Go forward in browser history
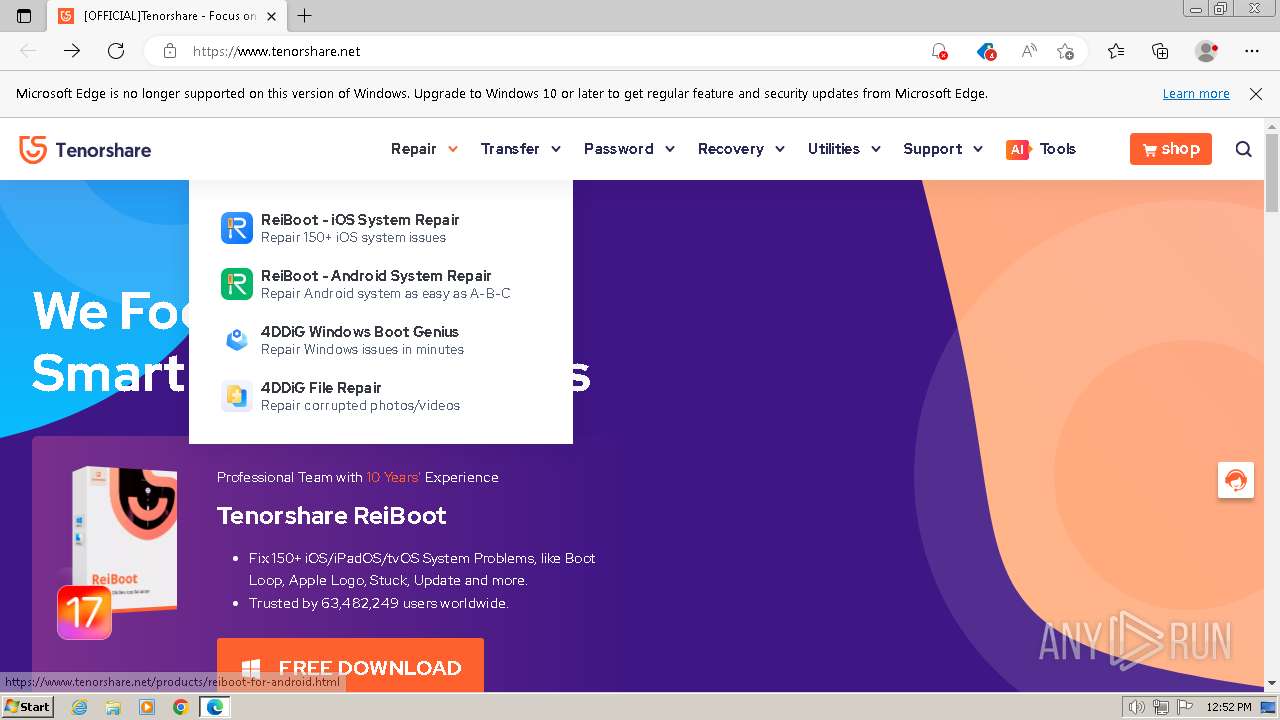 pyautogui.click(x=72, y=51)
